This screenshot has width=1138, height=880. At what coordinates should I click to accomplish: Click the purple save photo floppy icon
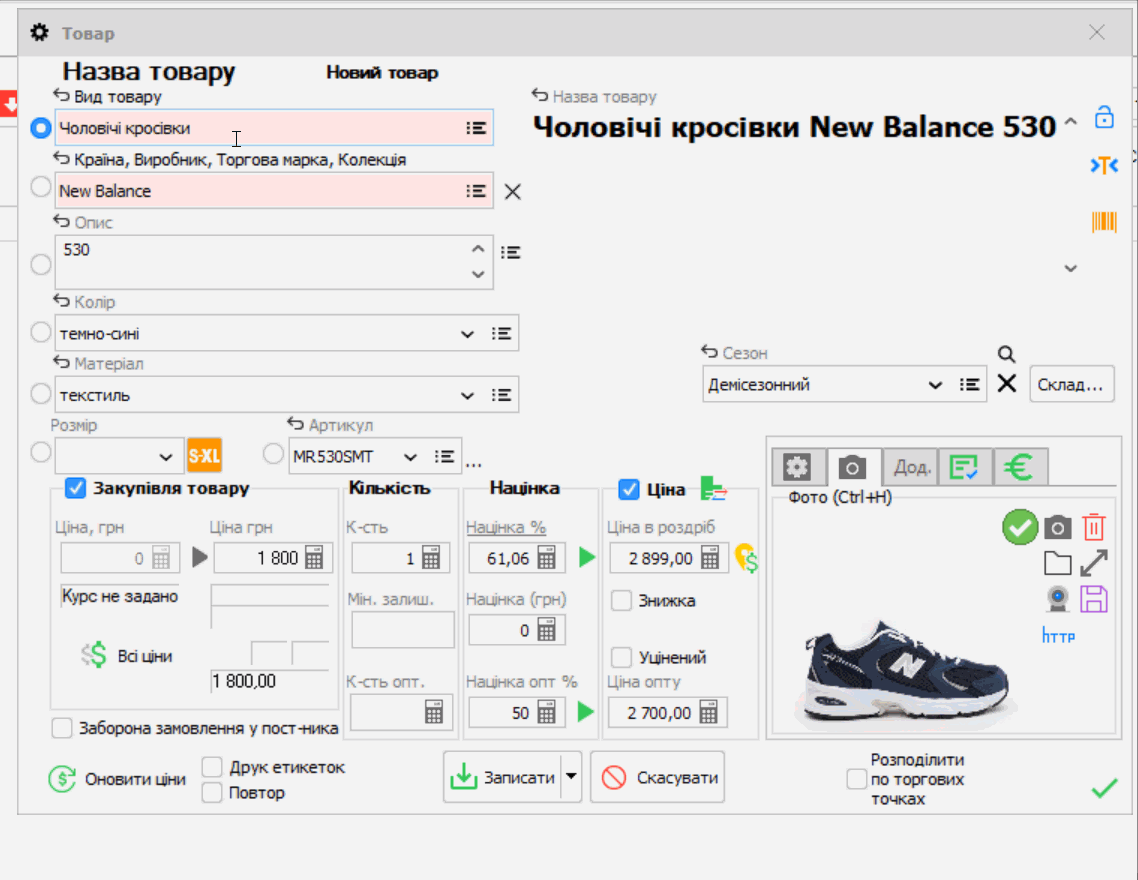(1094, 598)
